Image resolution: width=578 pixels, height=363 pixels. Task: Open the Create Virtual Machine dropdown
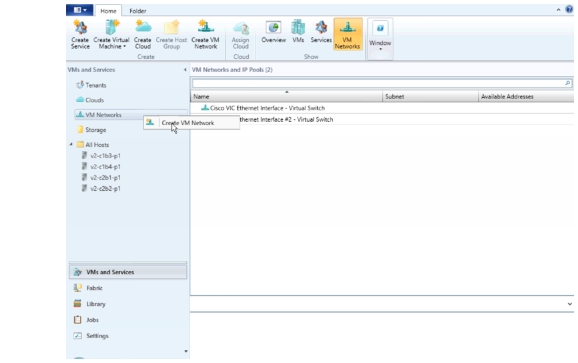pos(111,35)
